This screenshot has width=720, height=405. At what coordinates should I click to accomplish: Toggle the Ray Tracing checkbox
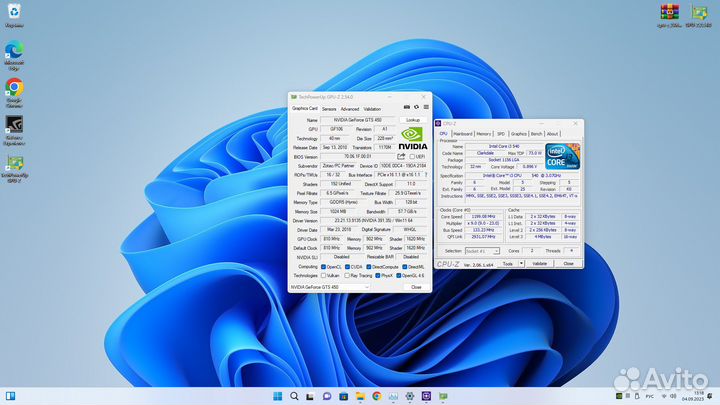(347, 276)
